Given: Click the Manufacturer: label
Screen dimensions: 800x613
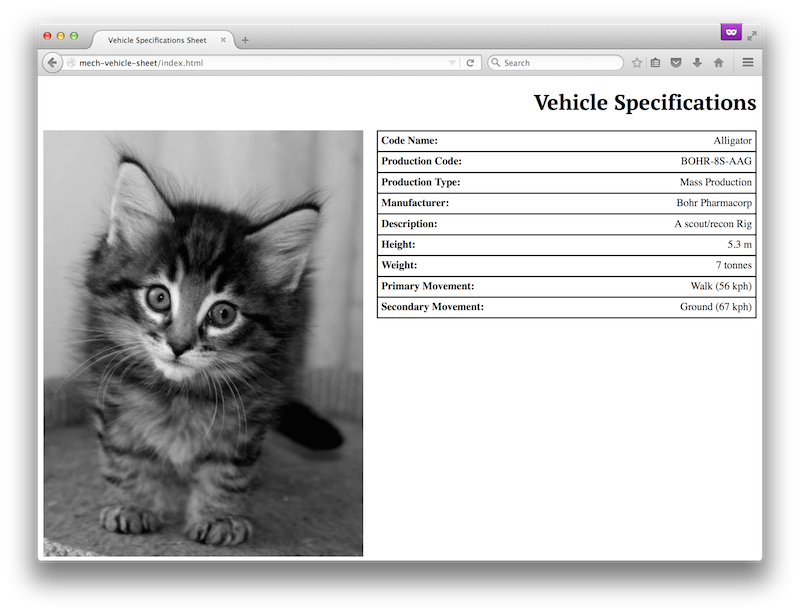Looking at the screenshot, I should pyautogui.click(x=415, y=203).
